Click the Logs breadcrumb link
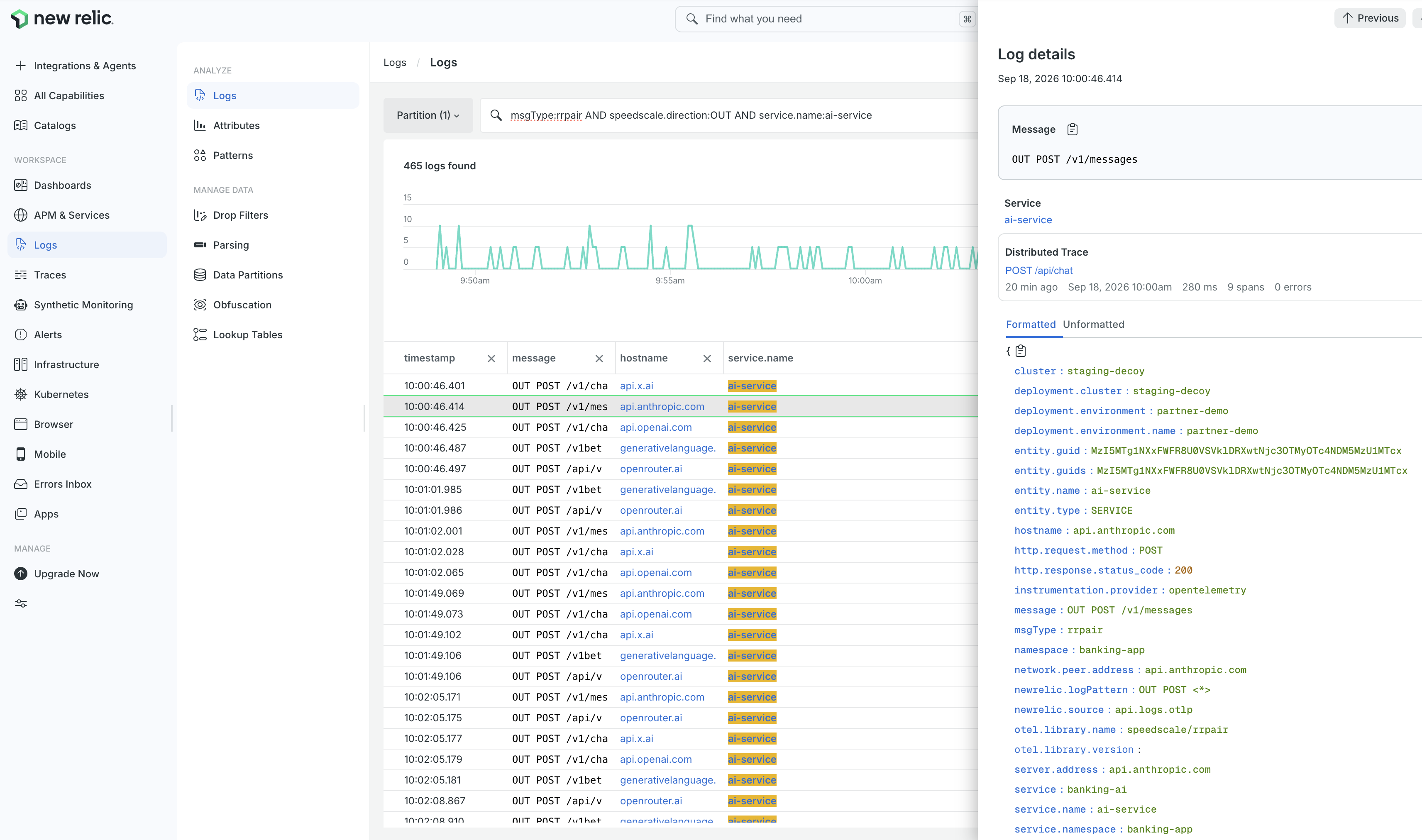The width and height of the screenshot is (1422, 840). click(395, 62)
